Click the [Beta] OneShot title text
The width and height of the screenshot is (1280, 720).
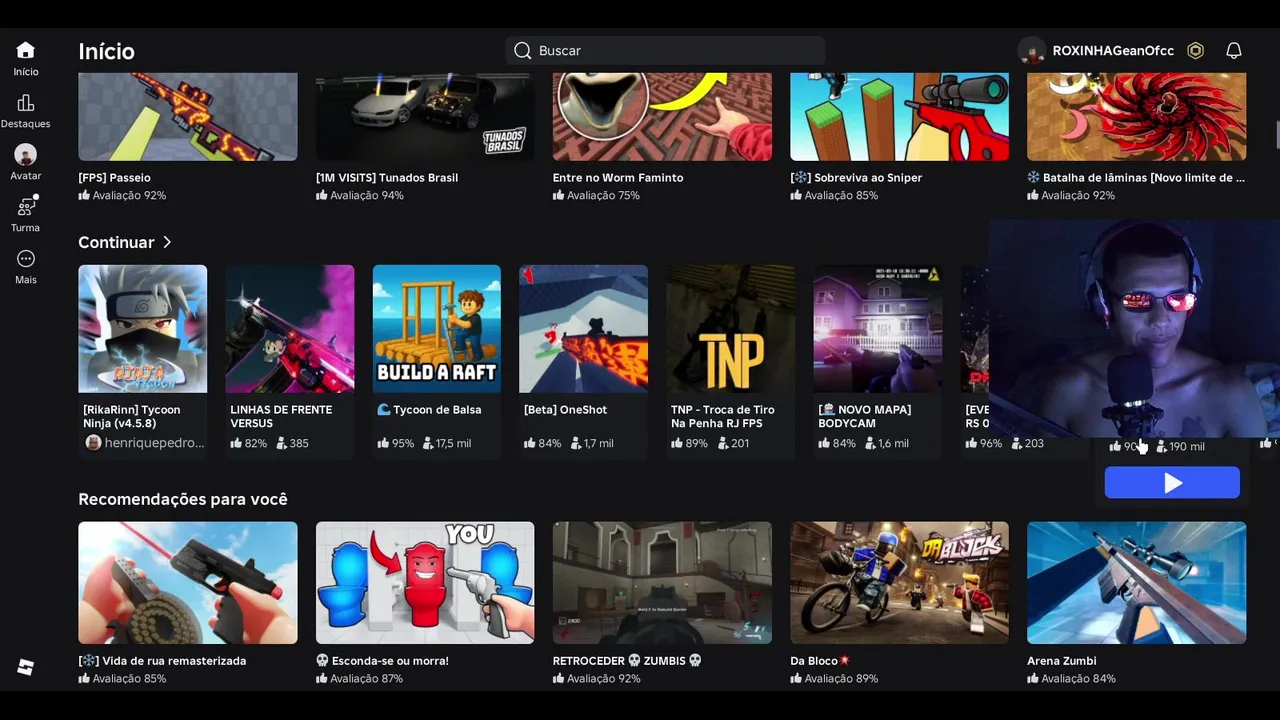(565, 410)
